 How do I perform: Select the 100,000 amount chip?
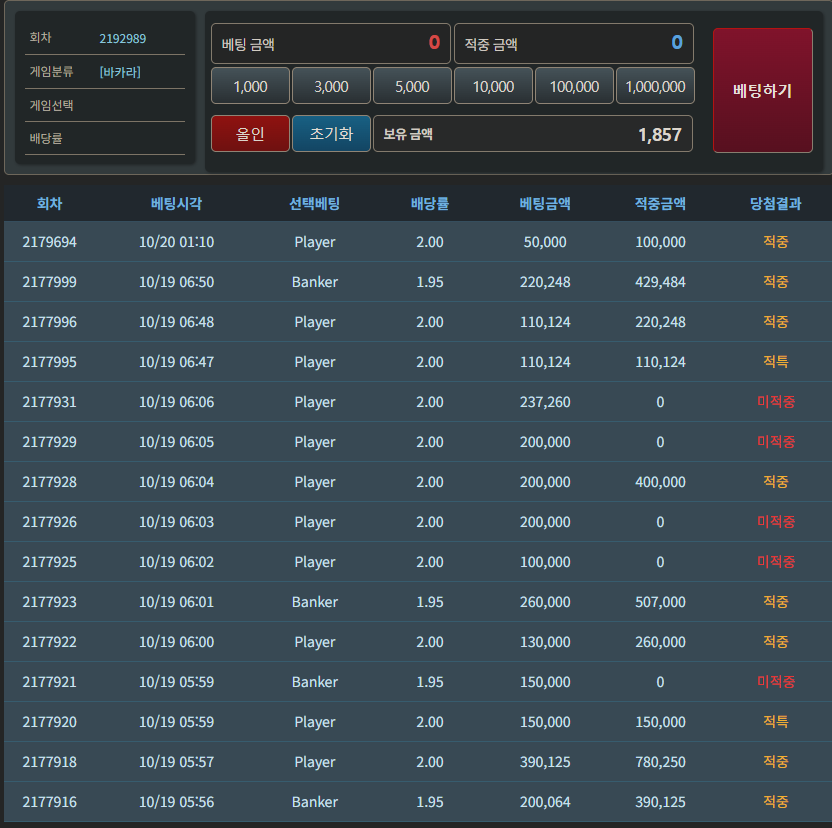[574, 86]
